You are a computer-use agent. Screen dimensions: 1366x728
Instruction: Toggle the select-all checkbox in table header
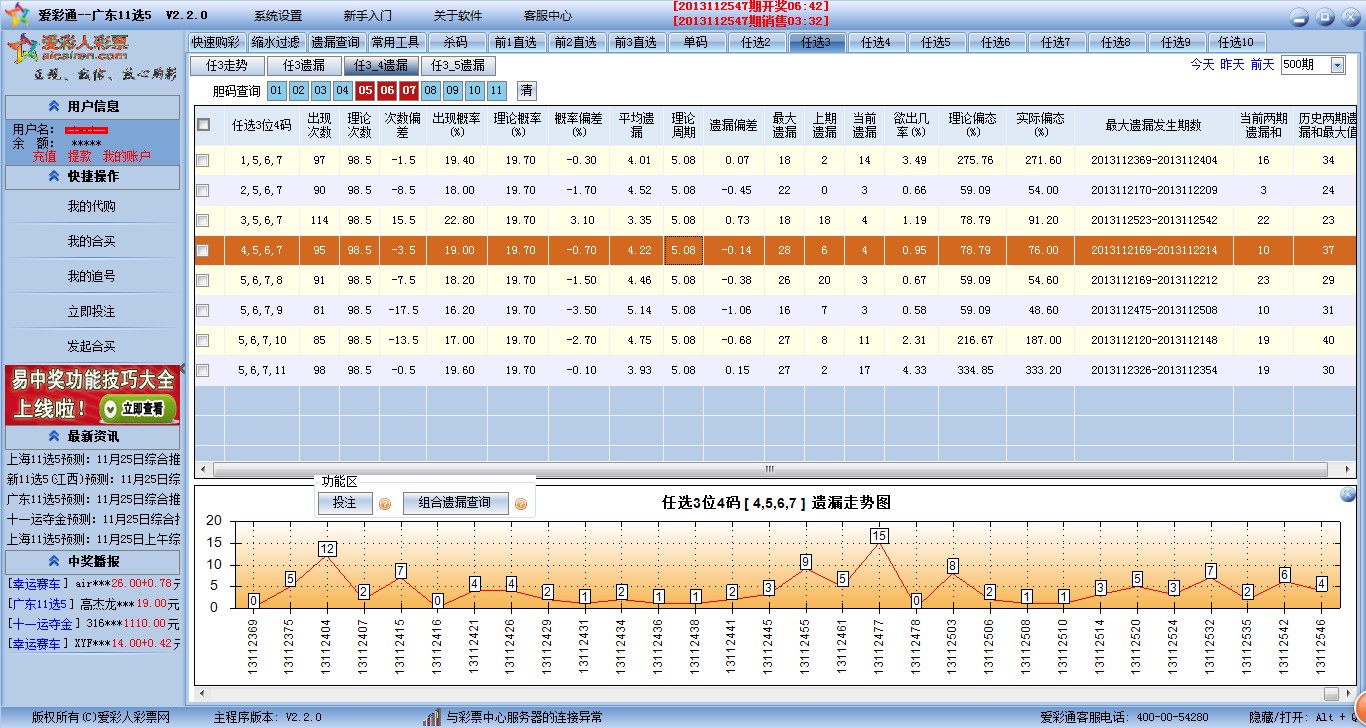[204, 125]
